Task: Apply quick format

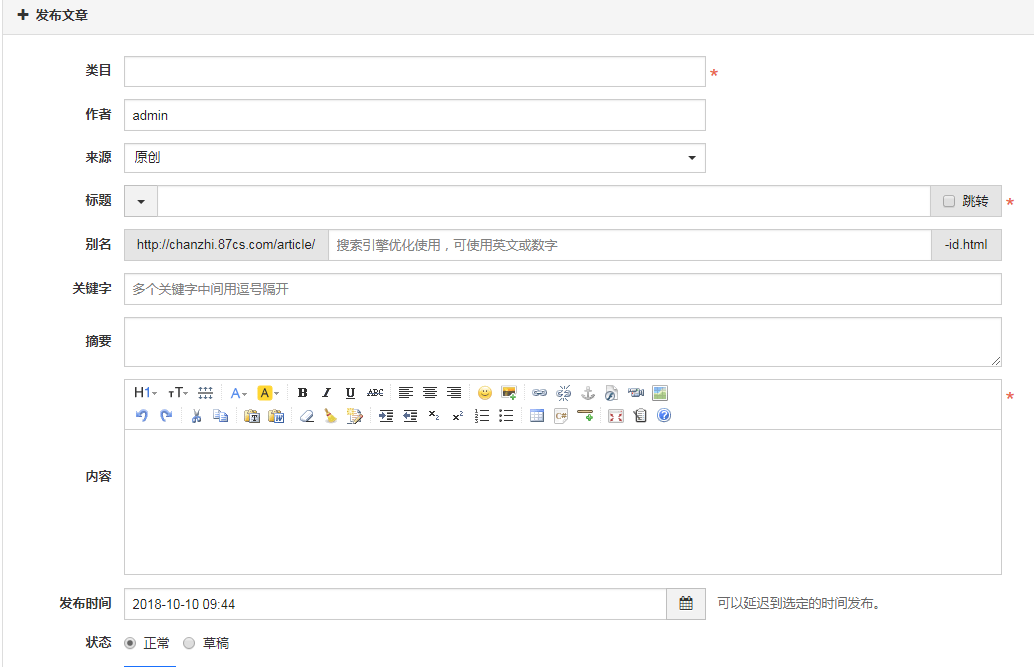Action: click(355, 416)
